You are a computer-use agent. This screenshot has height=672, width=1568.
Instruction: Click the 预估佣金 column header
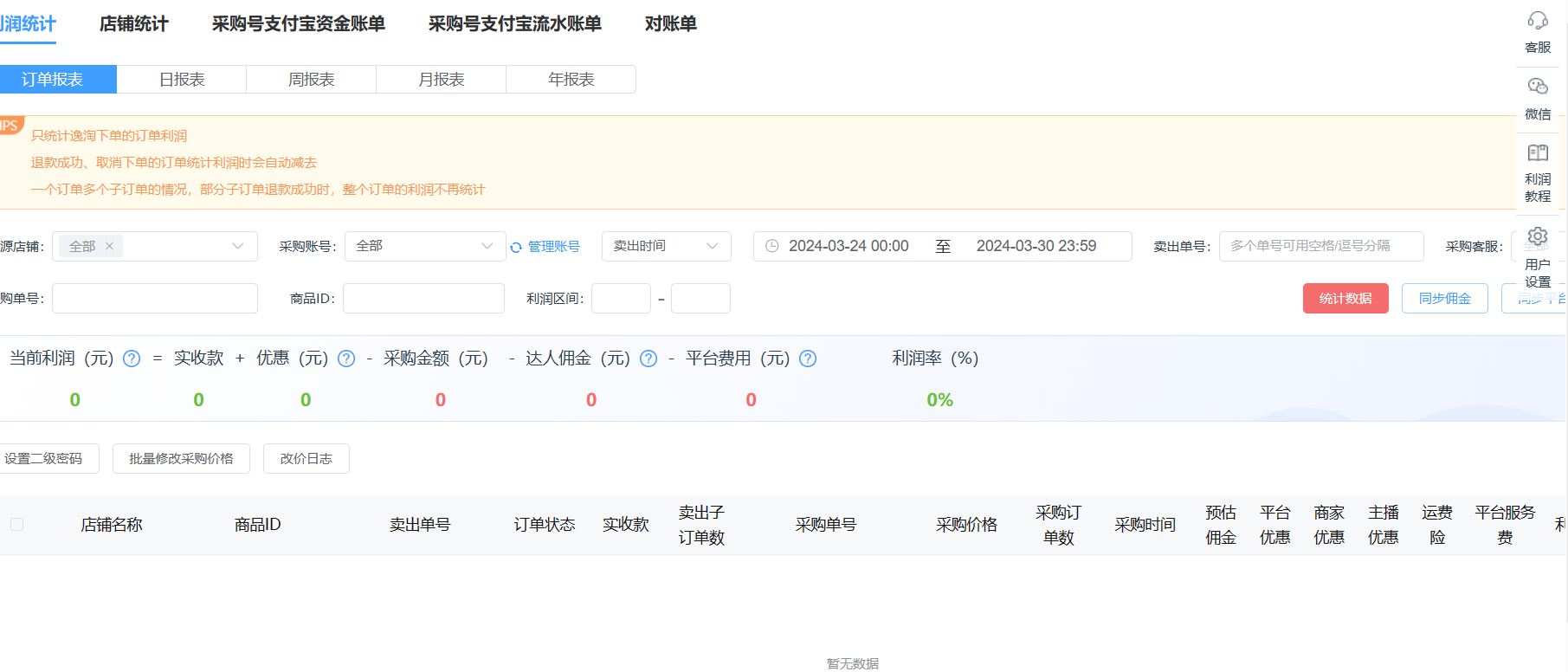coord(1221,525)
